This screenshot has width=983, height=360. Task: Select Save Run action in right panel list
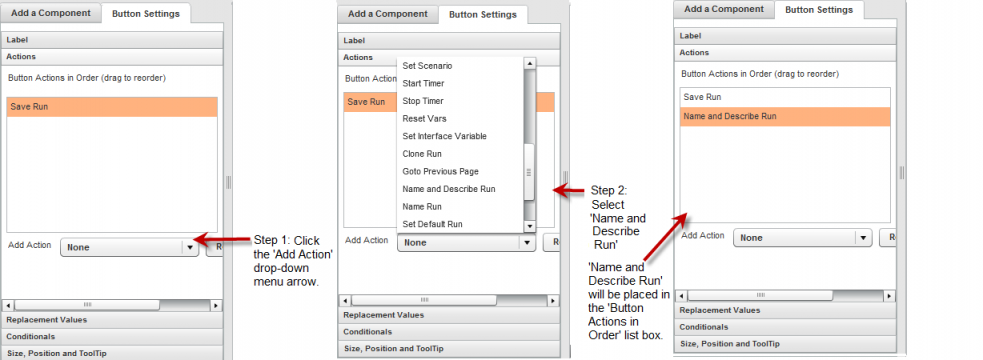[786, 97]
